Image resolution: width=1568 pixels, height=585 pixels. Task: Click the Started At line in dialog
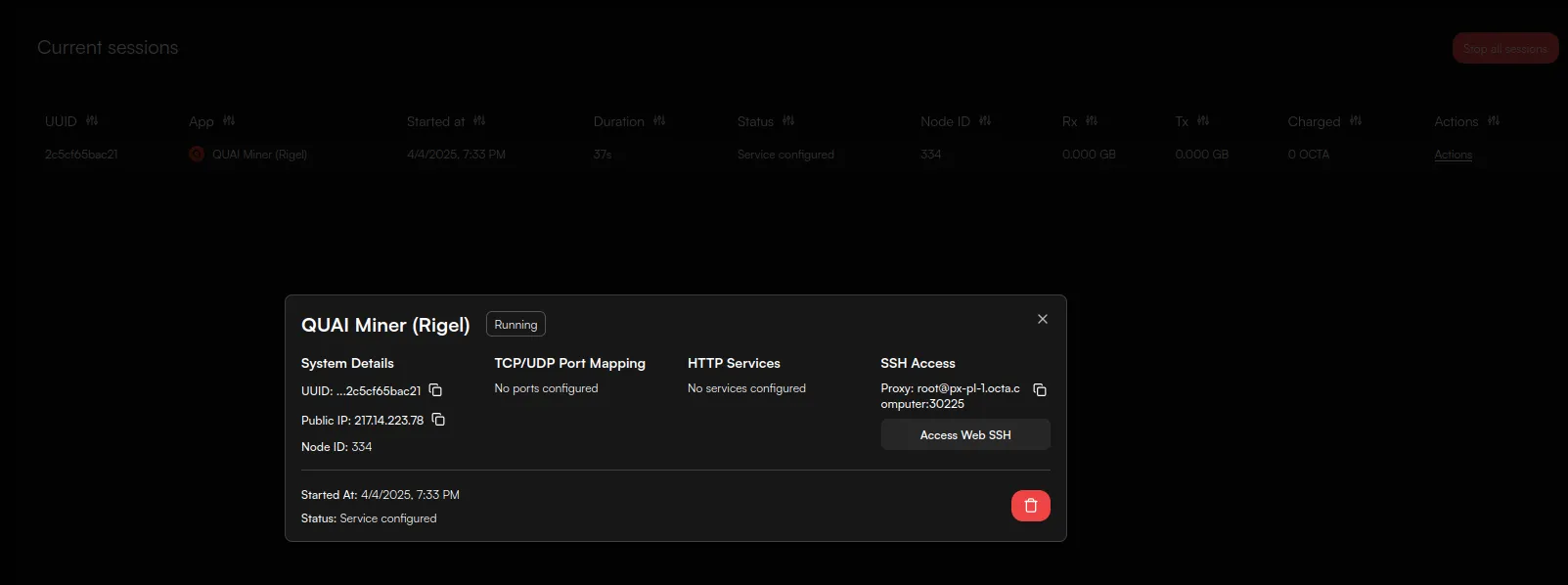(381, 495)
